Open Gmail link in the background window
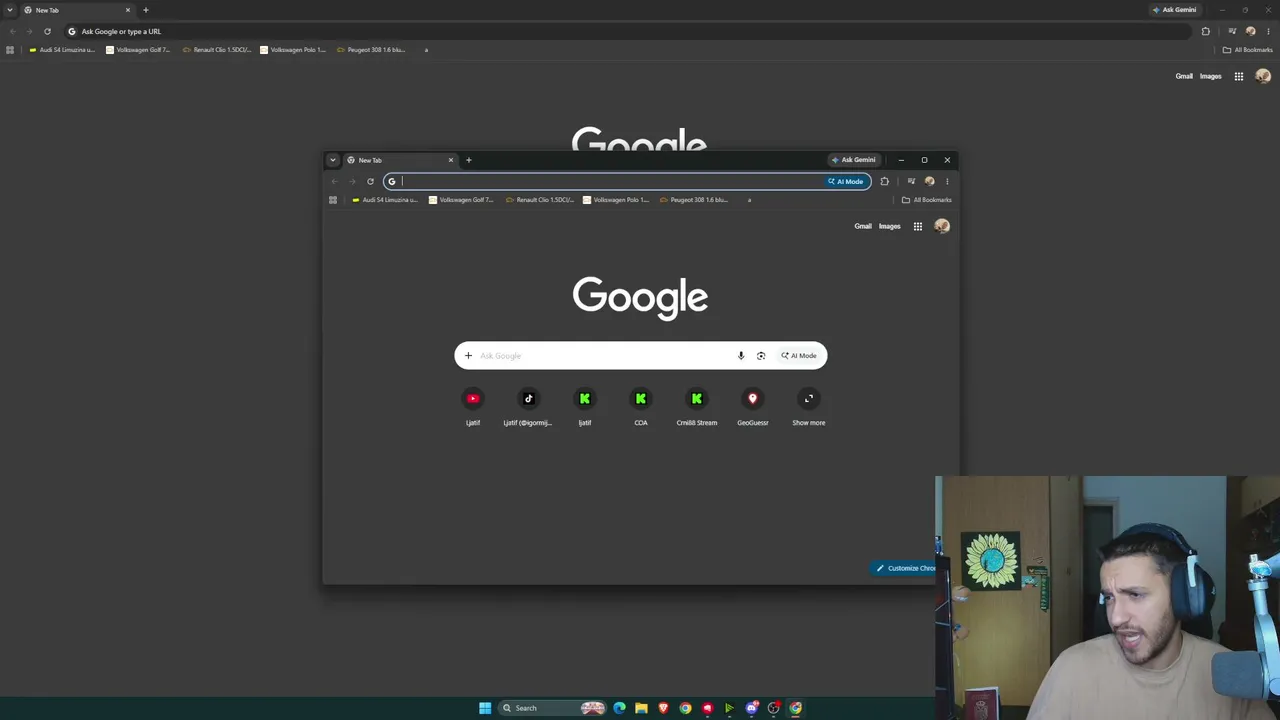1280x720 pixels. click(1184, 76)
